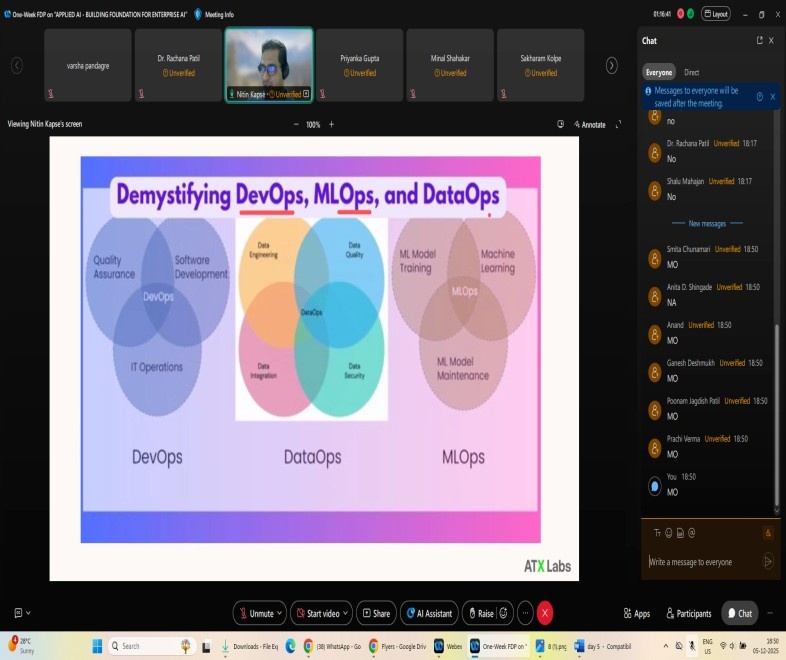Select the Everyone chat tab
This screenshot has width=786, height=660.
(659, 72)
